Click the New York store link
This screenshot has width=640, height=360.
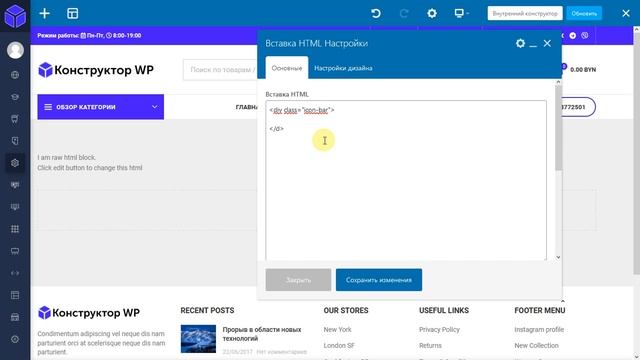click(338, 329)
